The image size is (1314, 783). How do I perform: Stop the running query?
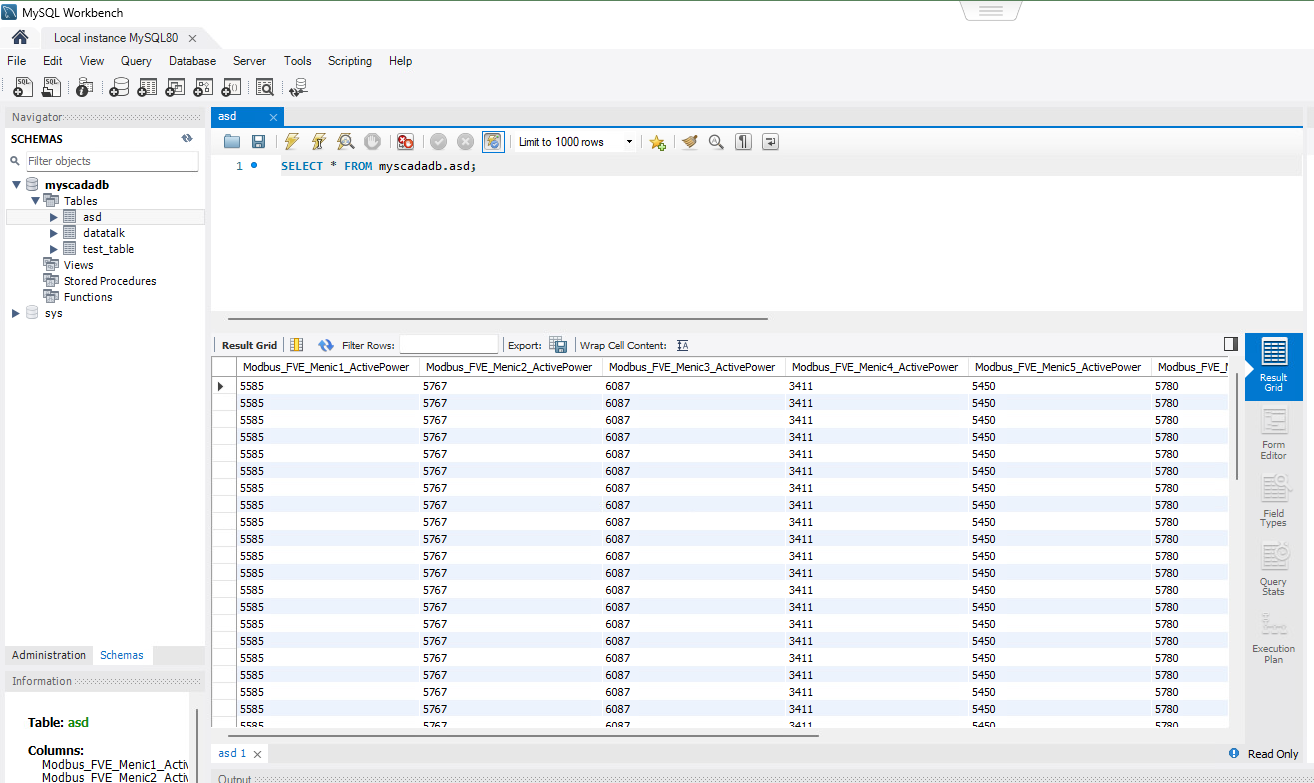(372, 142)
